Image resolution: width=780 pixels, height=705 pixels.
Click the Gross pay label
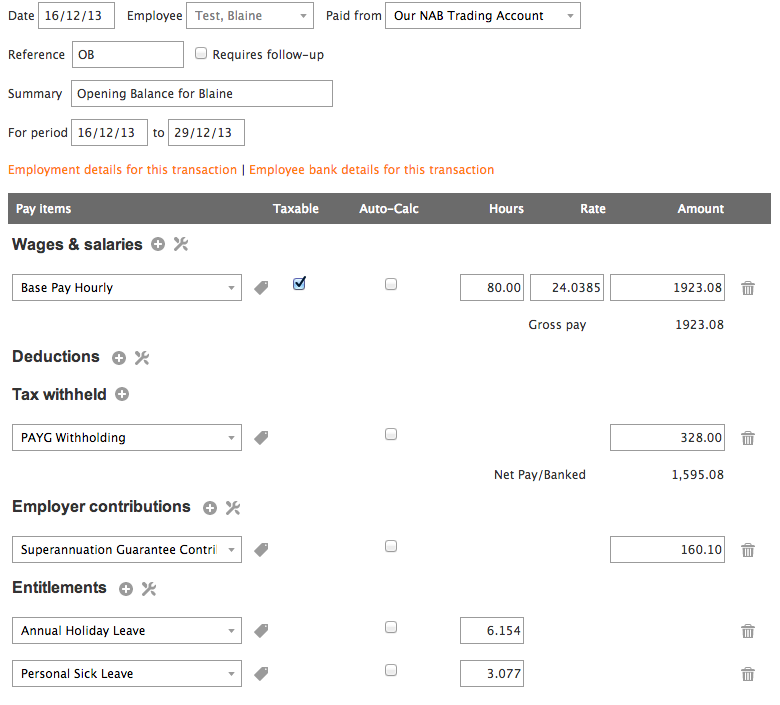tap(558, 325)
